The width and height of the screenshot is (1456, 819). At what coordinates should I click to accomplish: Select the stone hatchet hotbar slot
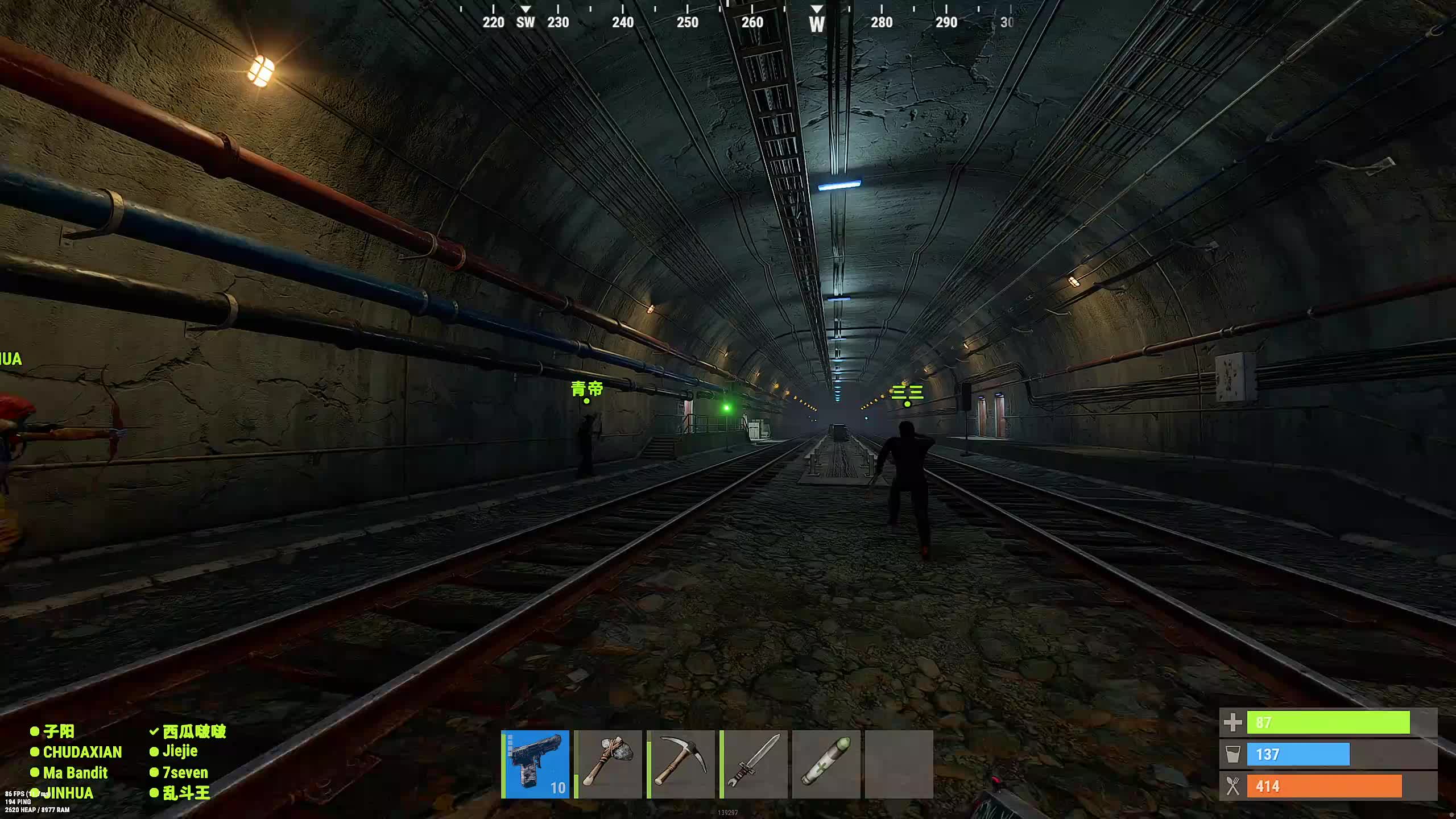[608, 764]
